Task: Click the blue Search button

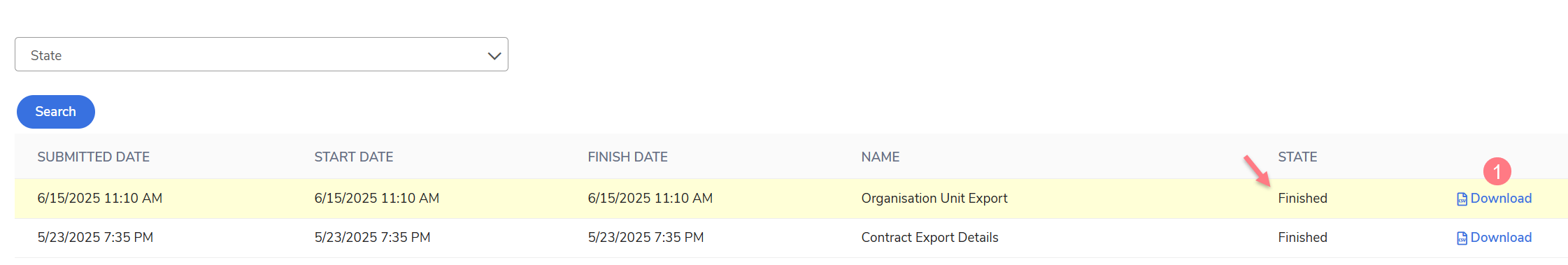Action: pyautogui.click(x=56, y=112)
